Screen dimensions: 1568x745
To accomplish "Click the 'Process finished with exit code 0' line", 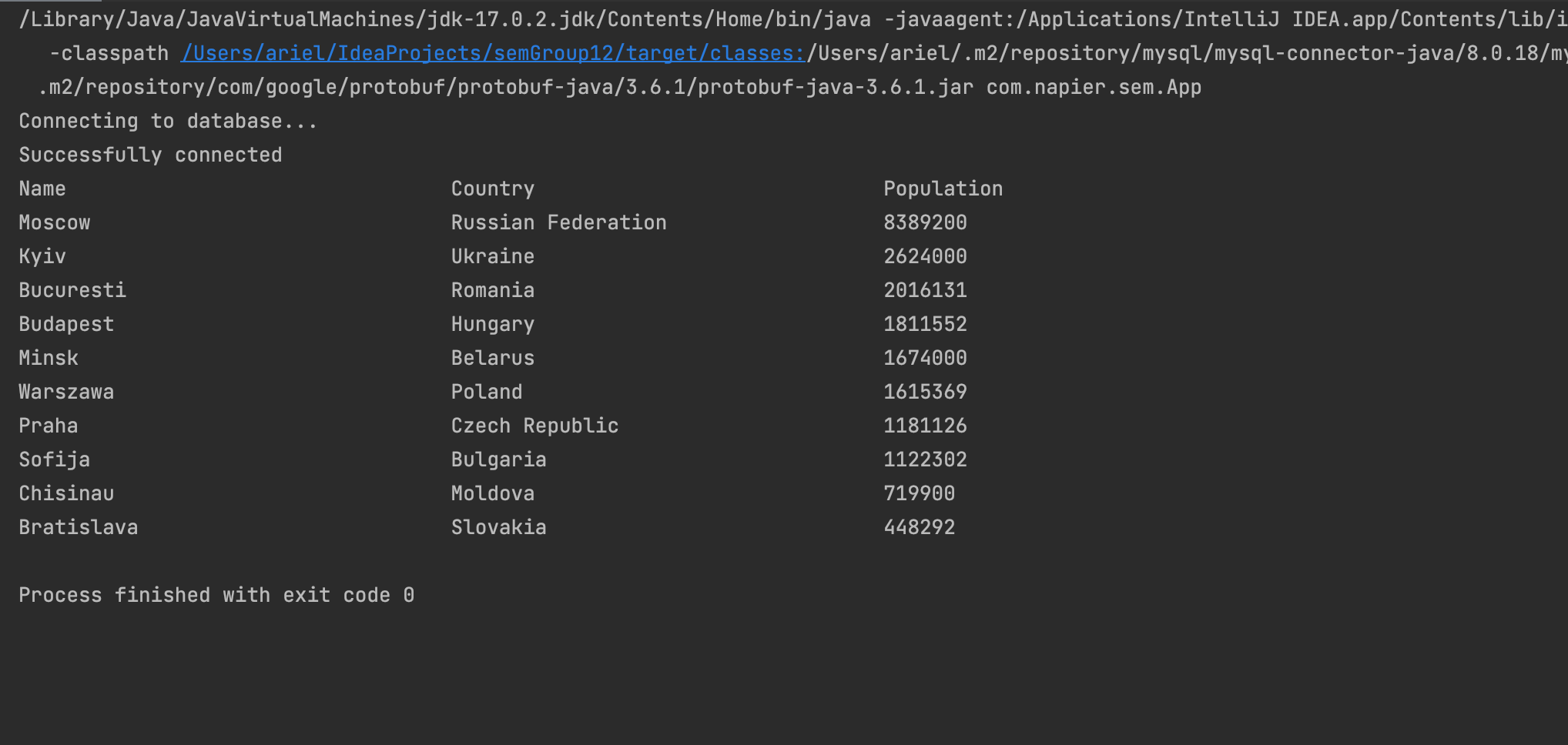I will [216, 595].
